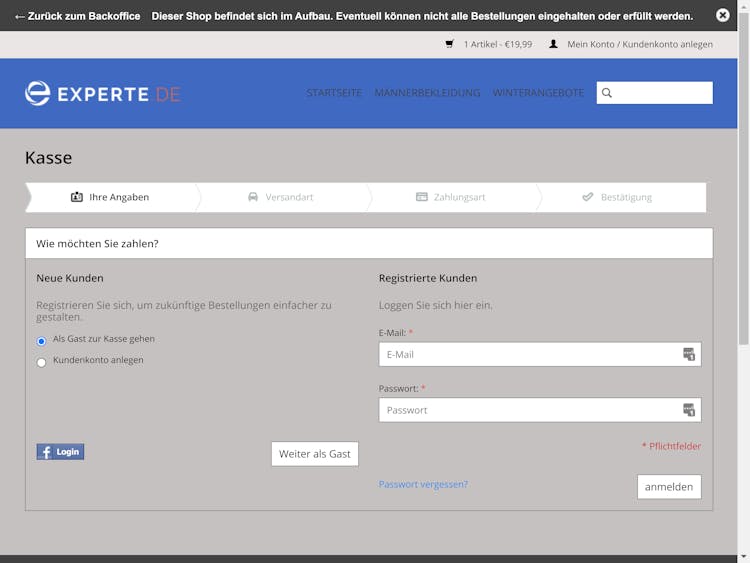Click autofill icon in Passwort field
This screenshot has height=563, width=750.
point(689,410)
